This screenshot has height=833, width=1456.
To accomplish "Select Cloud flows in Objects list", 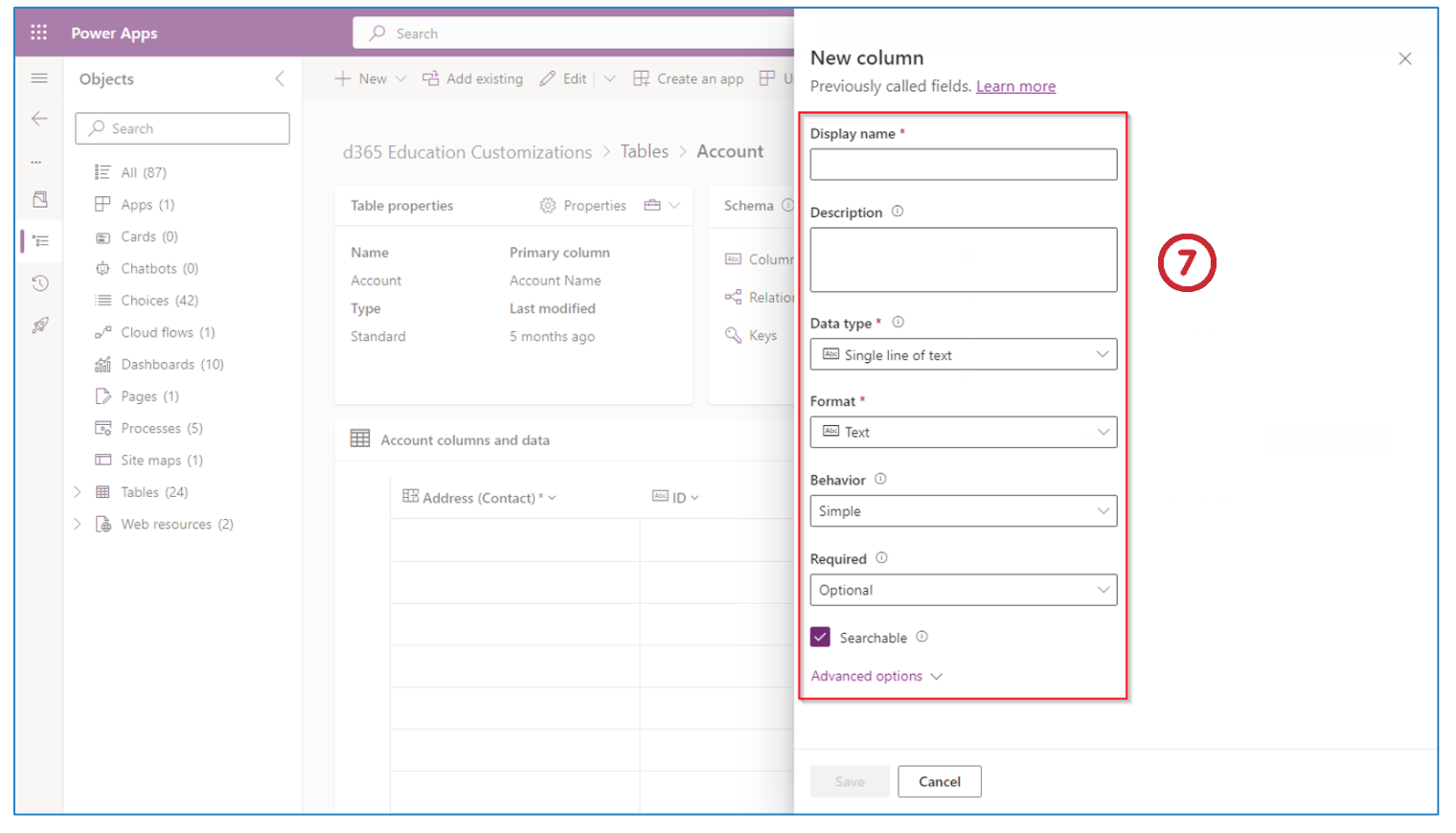I will coord(168,332).
